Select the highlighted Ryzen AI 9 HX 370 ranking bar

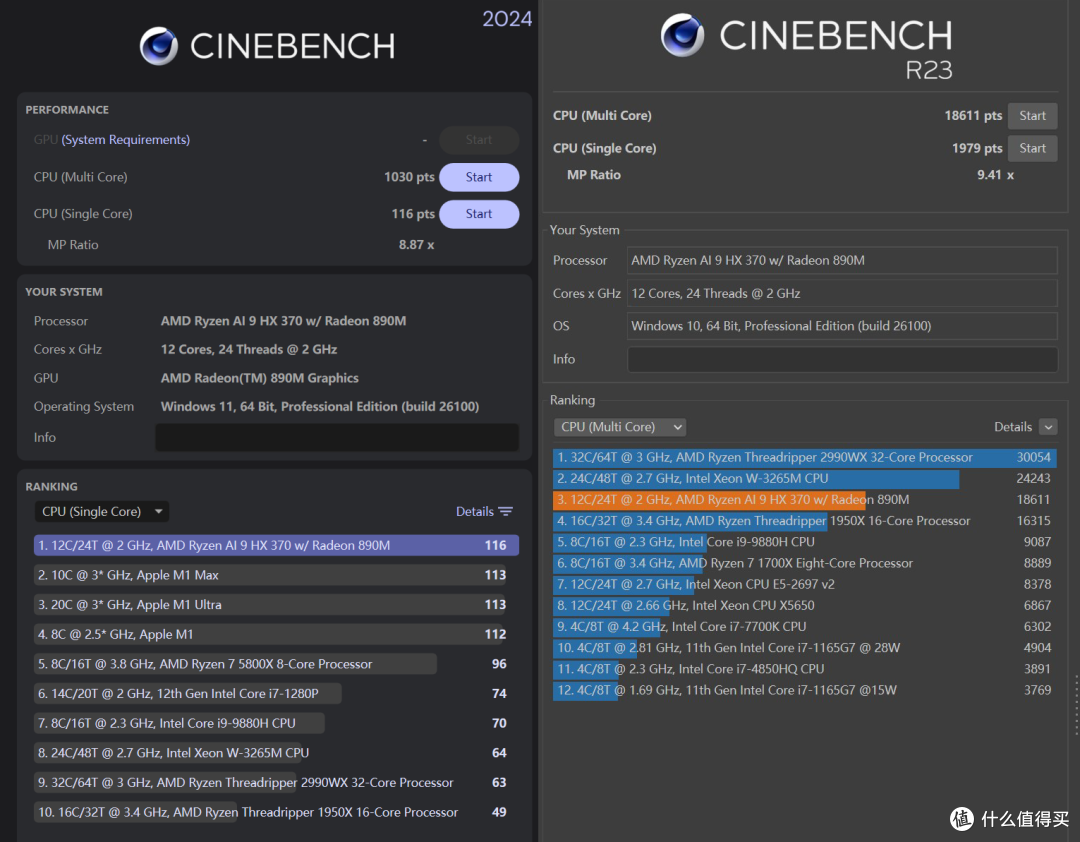[276, 545]
